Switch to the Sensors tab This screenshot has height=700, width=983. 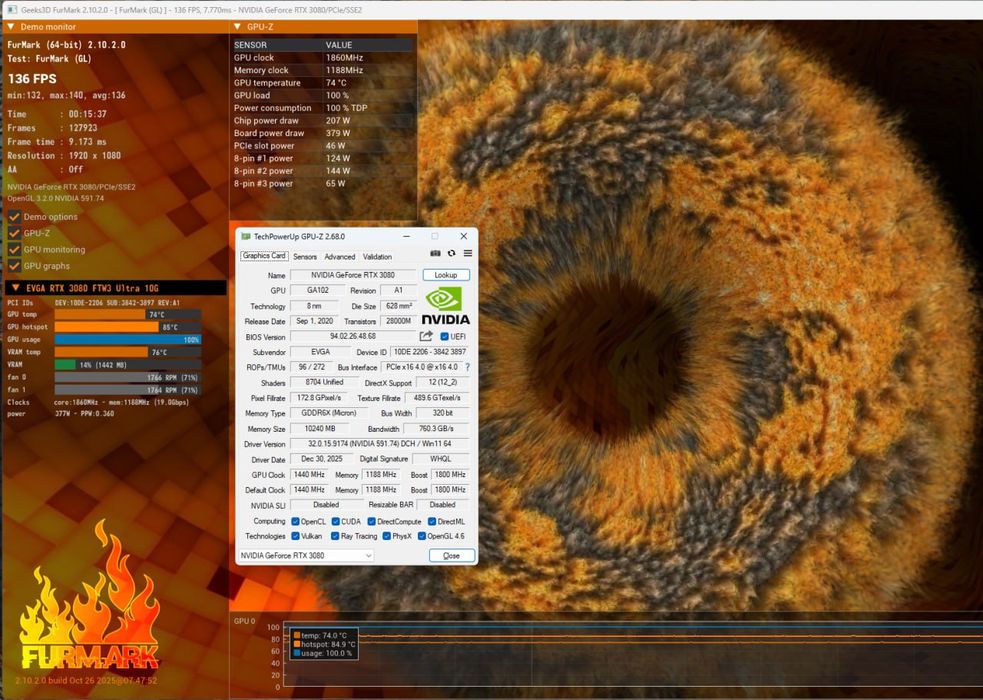[x=305, y=256]
